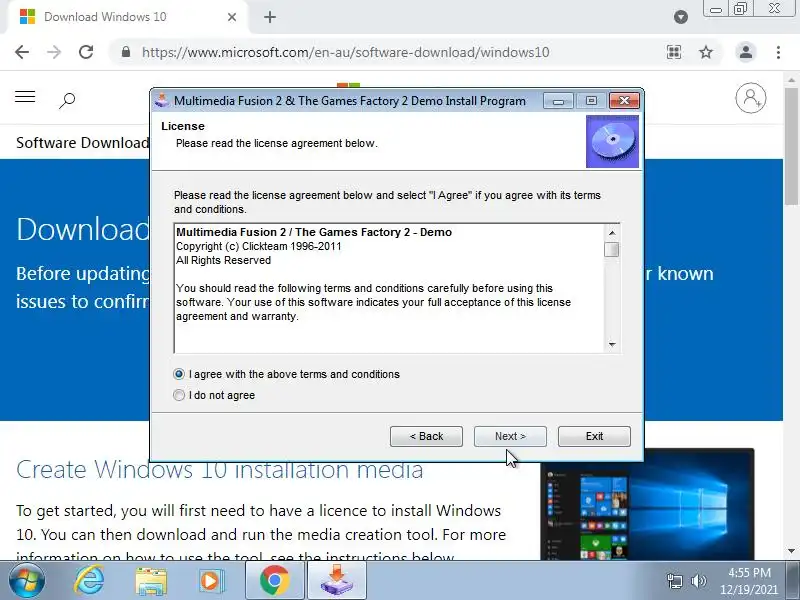Close the 'Download Windows 10' tab
800x600 pixels.
[x=232, y=17]
